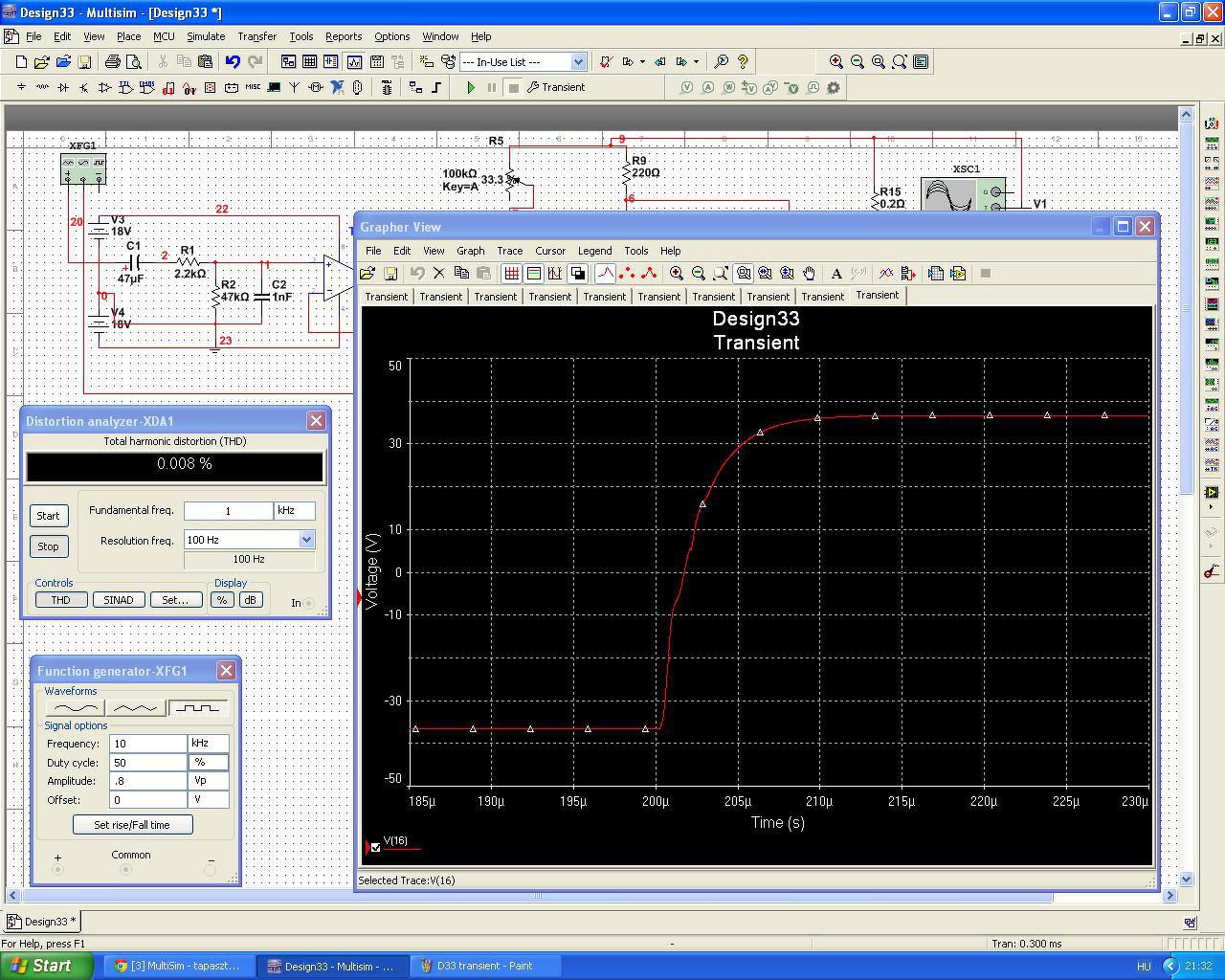Select the triangle waveform button
Image resolution: width=1225 pixels, height=980 pixels.
135,708
